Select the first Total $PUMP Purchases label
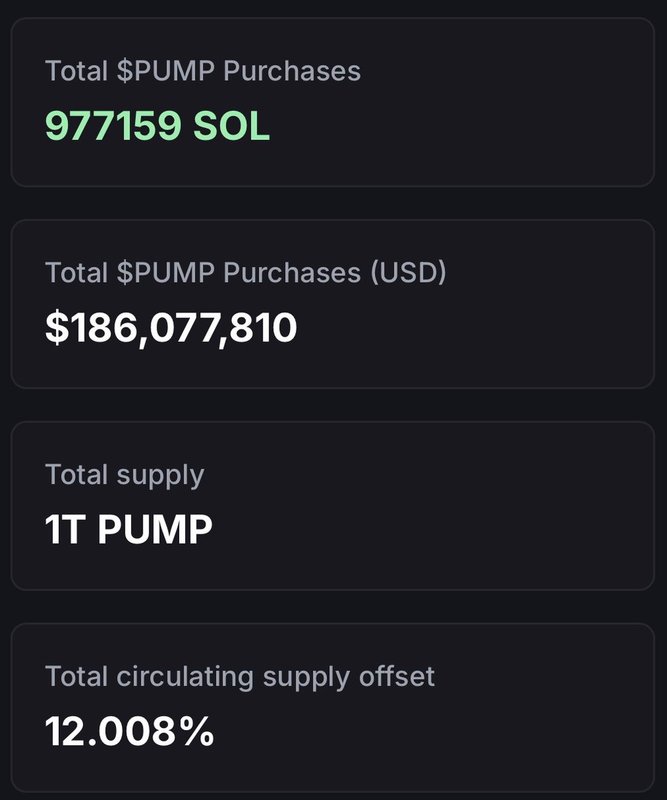 point(203,71)
